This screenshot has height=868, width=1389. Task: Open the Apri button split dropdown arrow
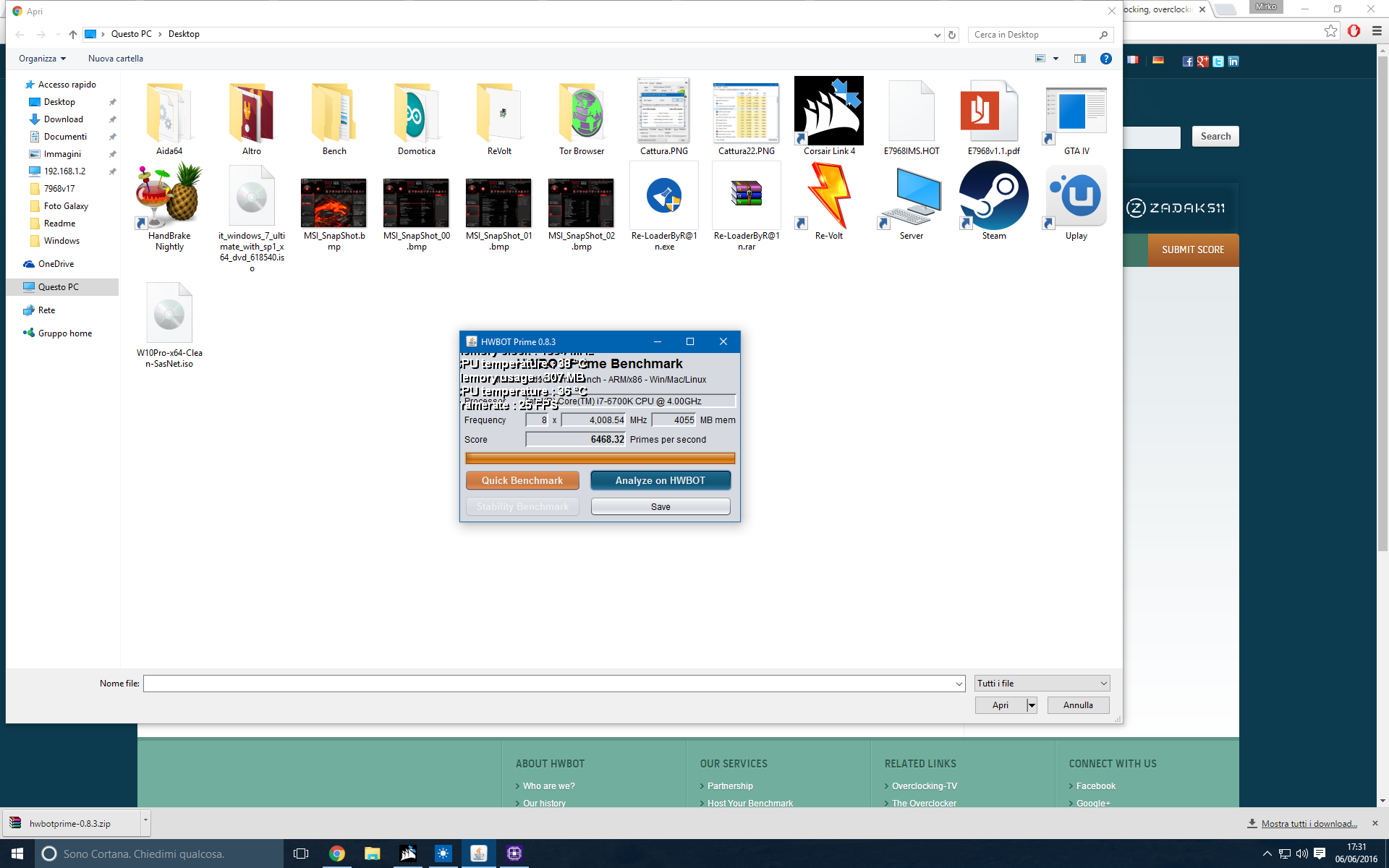(1032, 705)
